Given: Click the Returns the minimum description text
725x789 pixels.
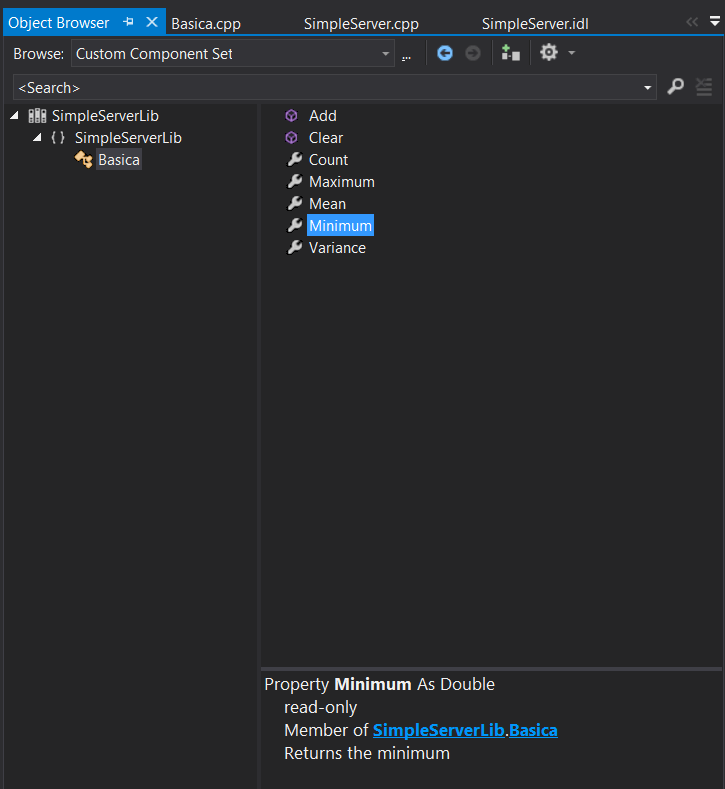Looking at the screenshot, I should [367, 753].
